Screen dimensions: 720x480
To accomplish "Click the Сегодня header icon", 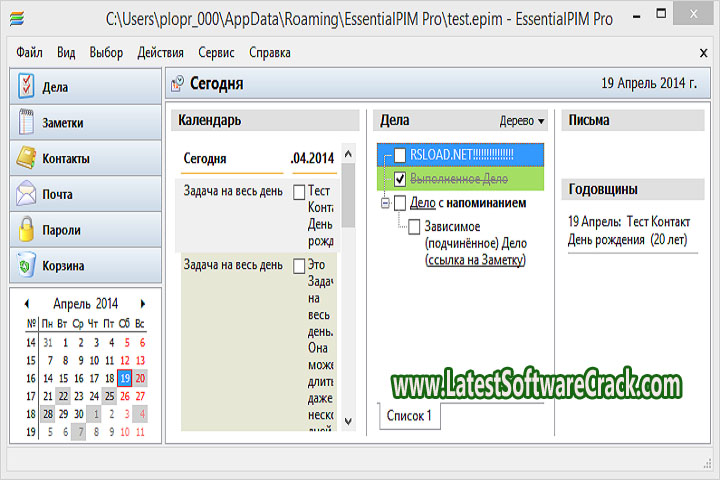I will pyautogui.click(x=178, y=85).
